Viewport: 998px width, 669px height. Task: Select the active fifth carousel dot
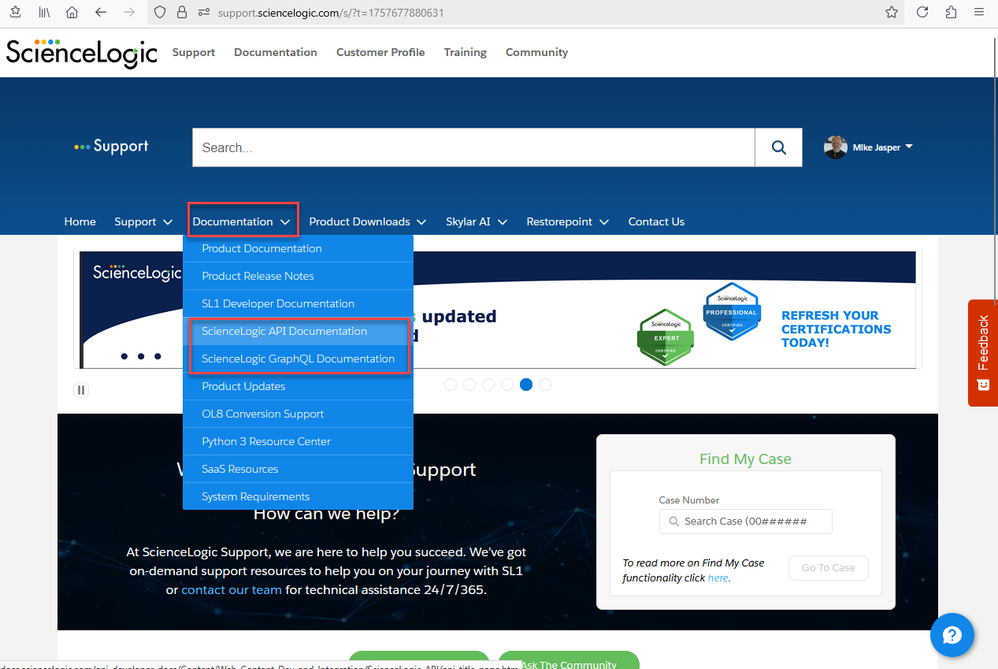tap(526, 384)
